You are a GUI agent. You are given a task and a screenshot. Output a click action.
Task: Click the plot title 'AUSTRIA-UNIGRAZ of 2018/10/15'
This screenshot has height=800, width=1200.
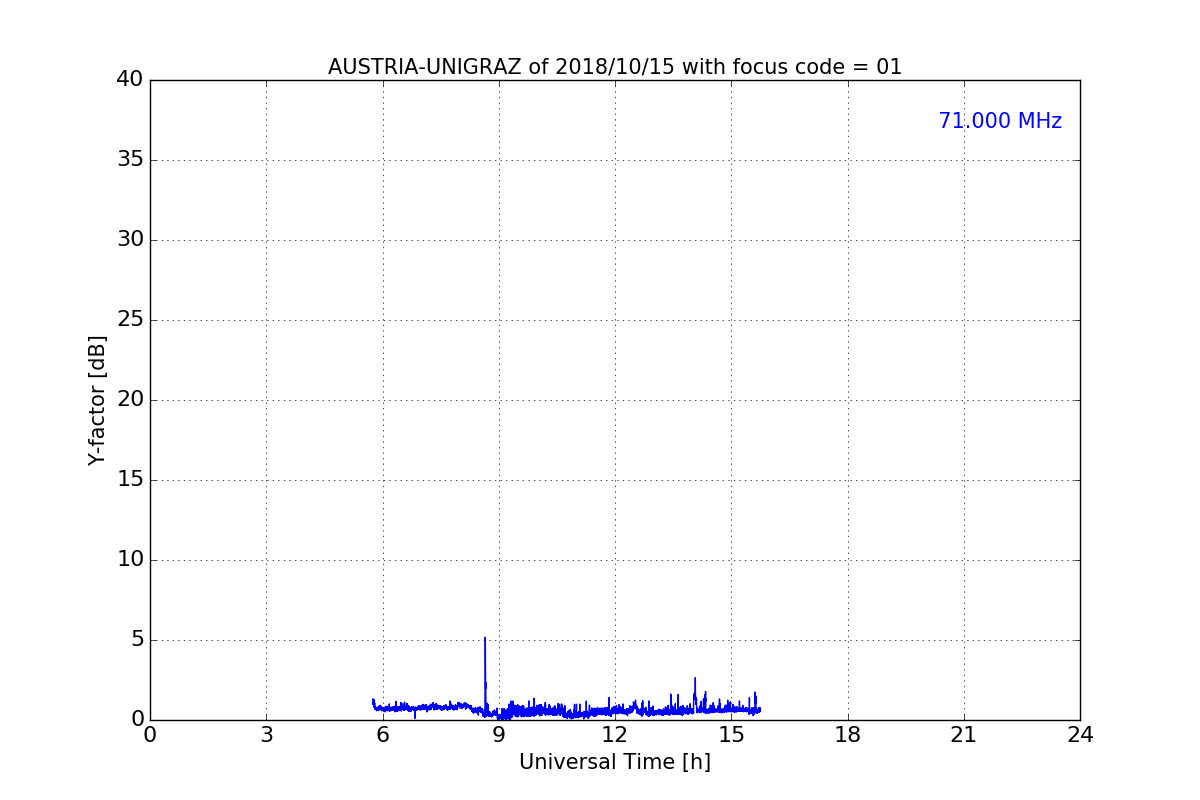pyautogui.click(x=615, y=67)
